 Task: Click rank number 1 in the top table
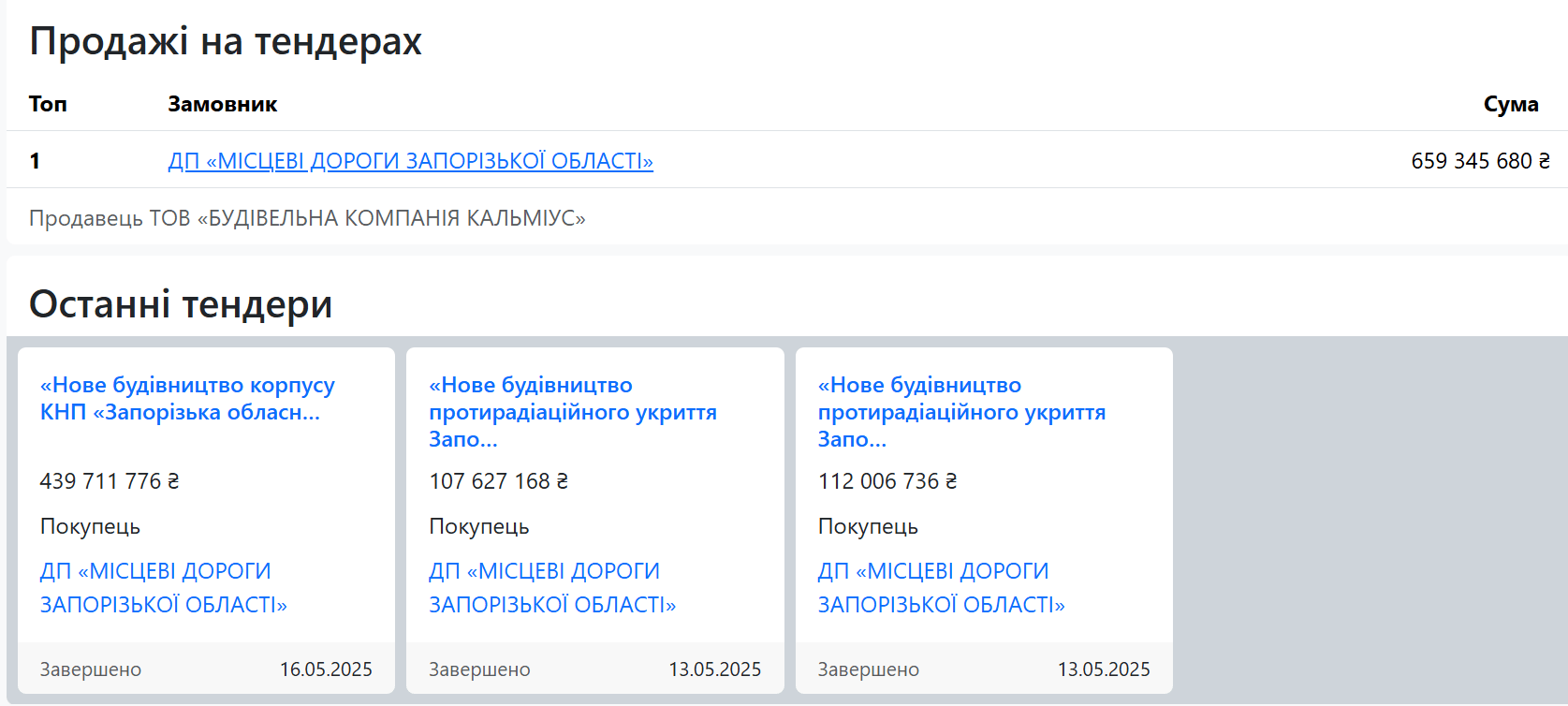(35, 161)
